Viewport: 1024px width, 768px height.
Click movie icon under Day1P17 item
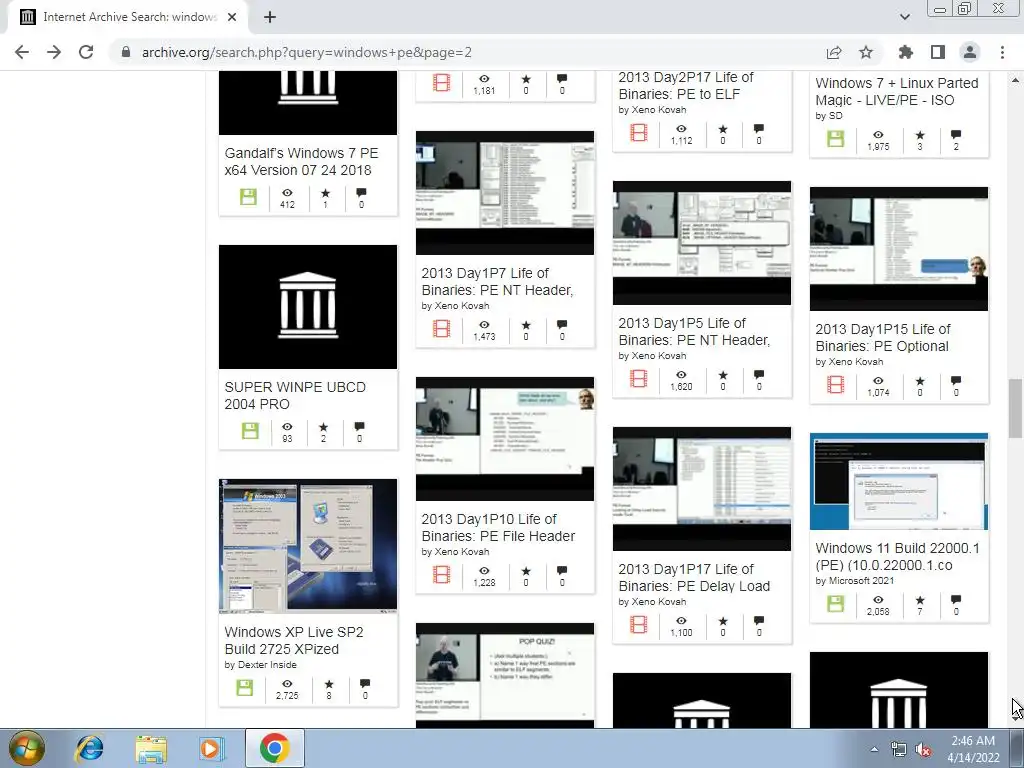pyautogui.click(x=639, y=625)
